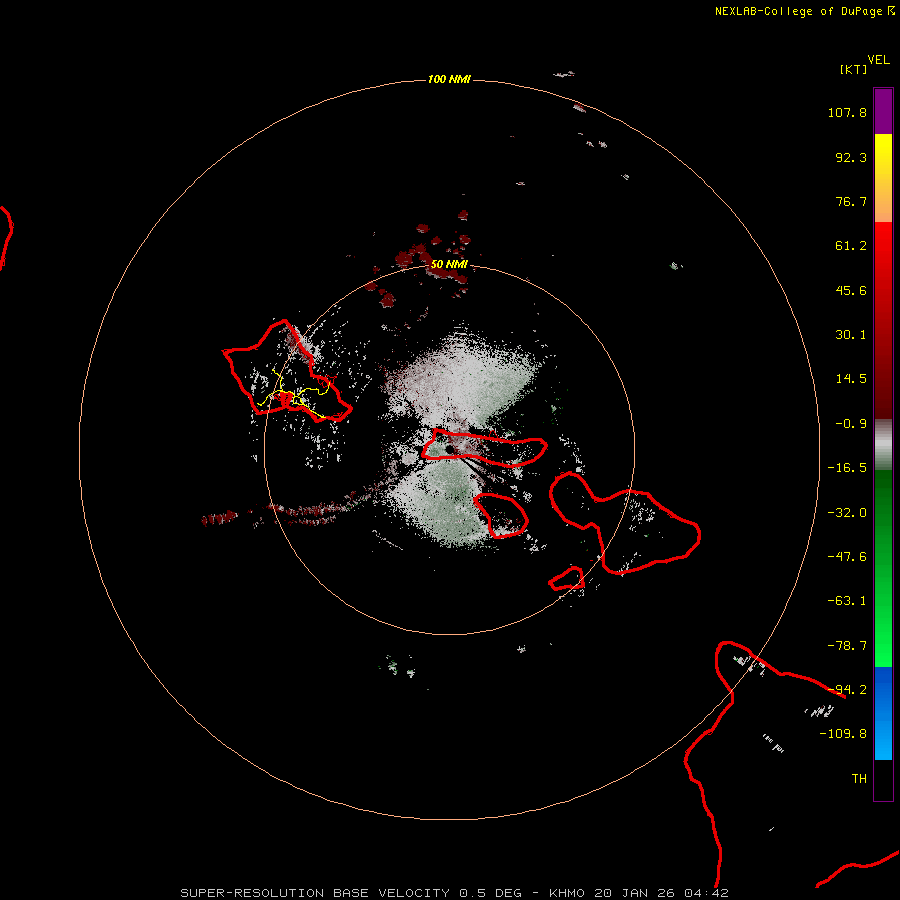Click the purple top band of velocity scale

883,111
